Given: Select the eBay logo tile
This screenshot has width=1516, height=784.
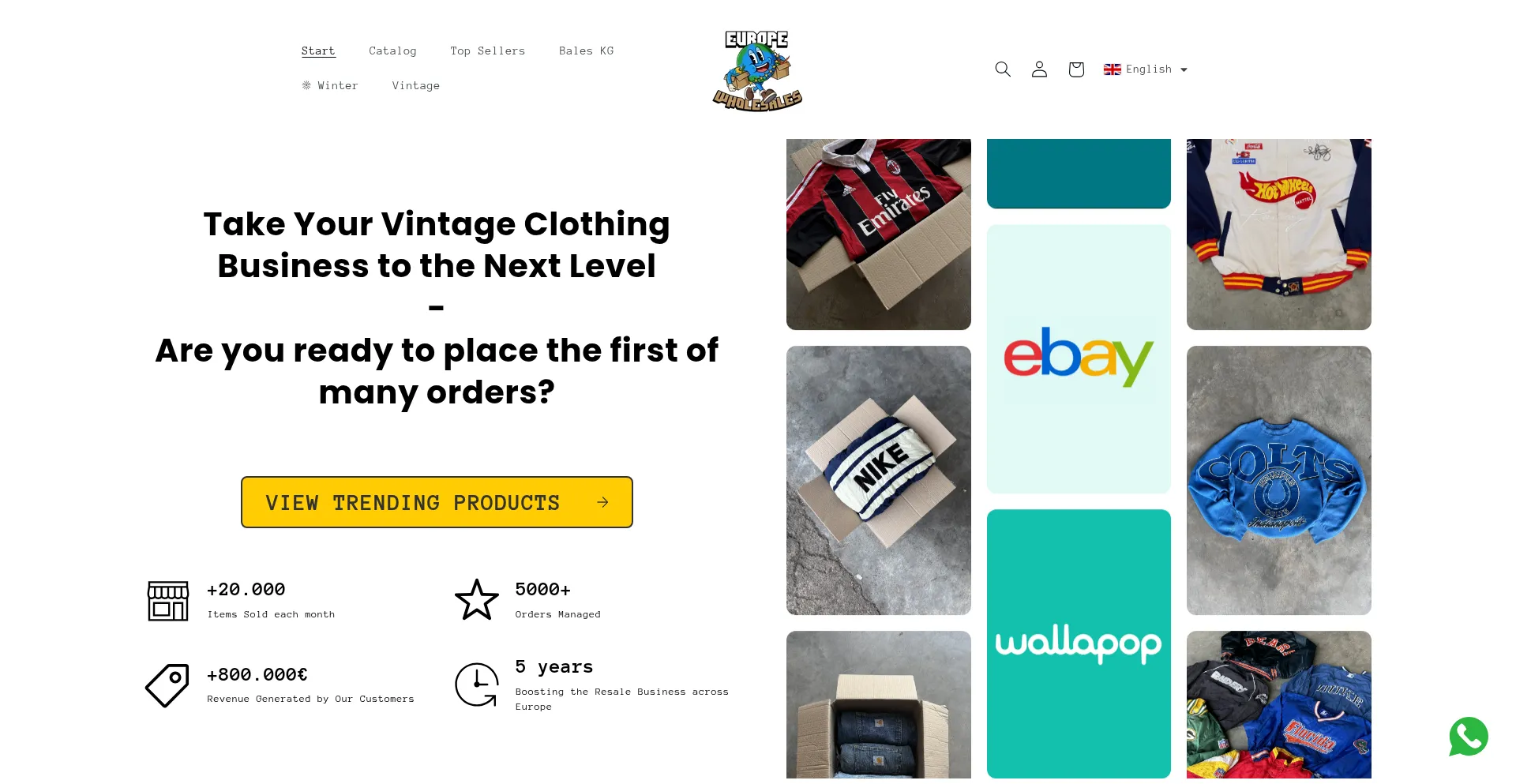Looking at the screenshot, I should [x=1079, y=359].
